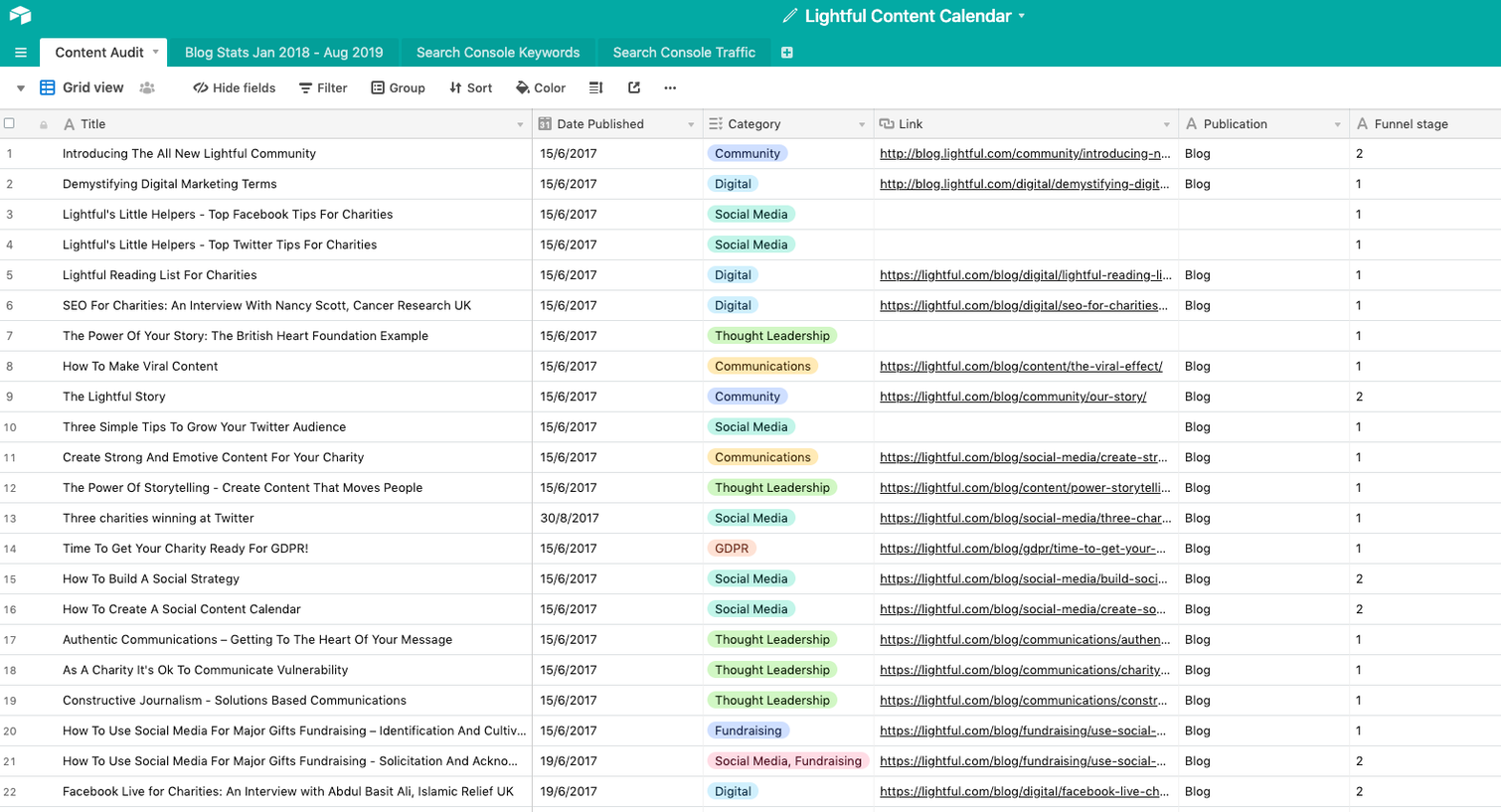Click title 'How To Create A Social Content Calendar'
This screenshot has height=812, width=1501.
click(182, 609)
